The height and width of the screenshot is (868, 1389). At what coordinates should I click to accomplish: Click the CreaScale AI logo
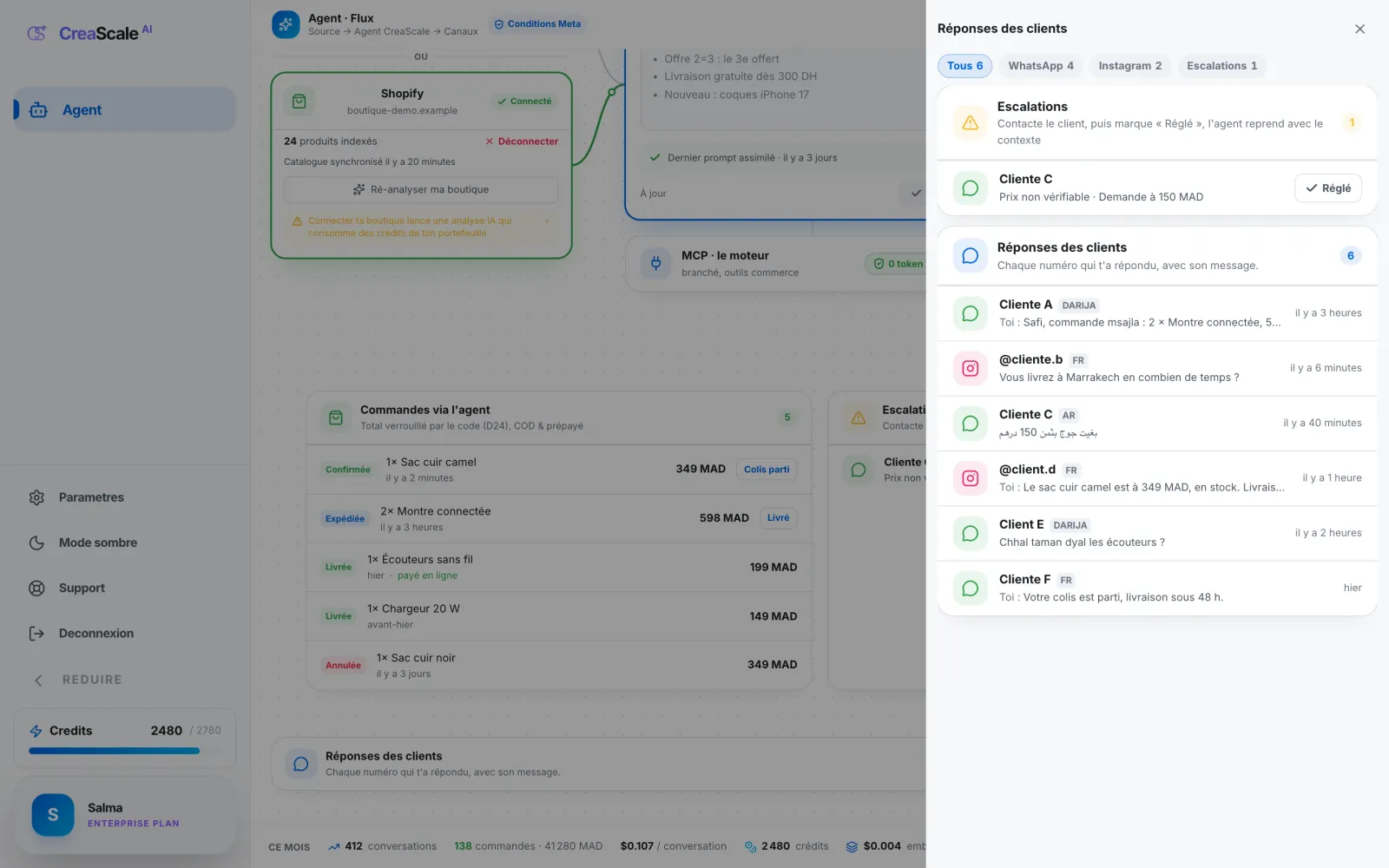[x=89, y=33]
